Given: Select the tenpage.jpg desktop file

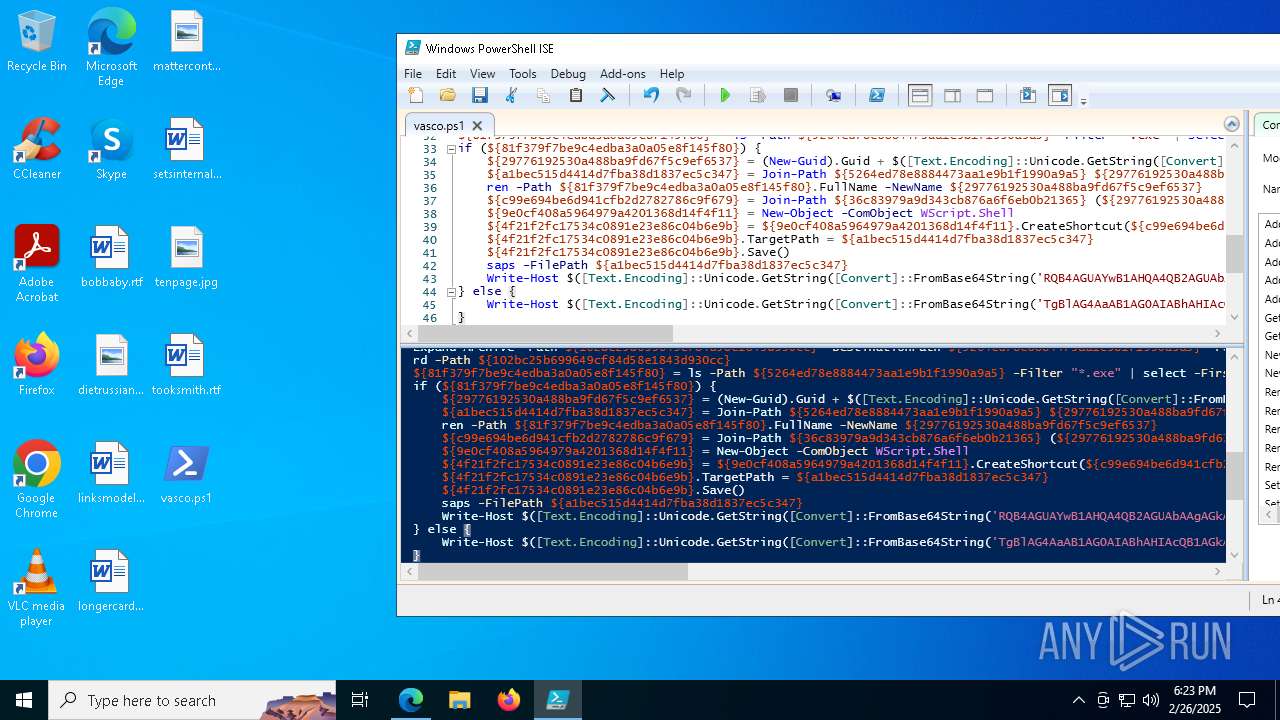Looking at the screenshot, I should pos(186,256).
